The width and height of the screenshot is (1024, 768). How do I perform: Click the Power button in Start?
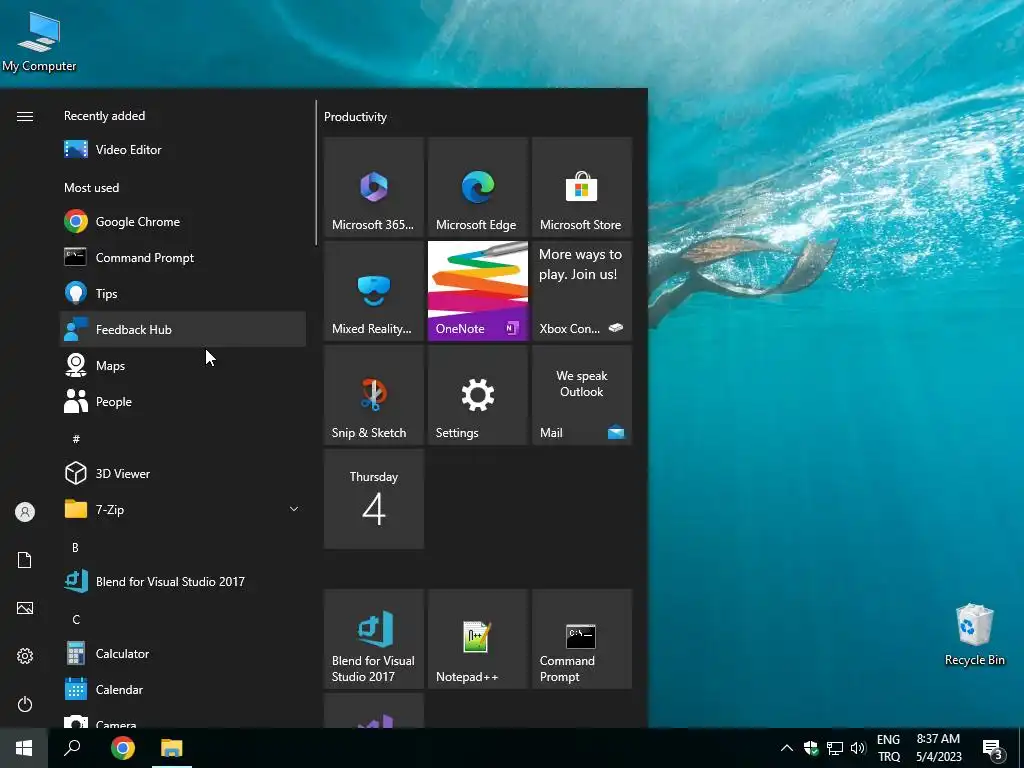coord(25,704)
